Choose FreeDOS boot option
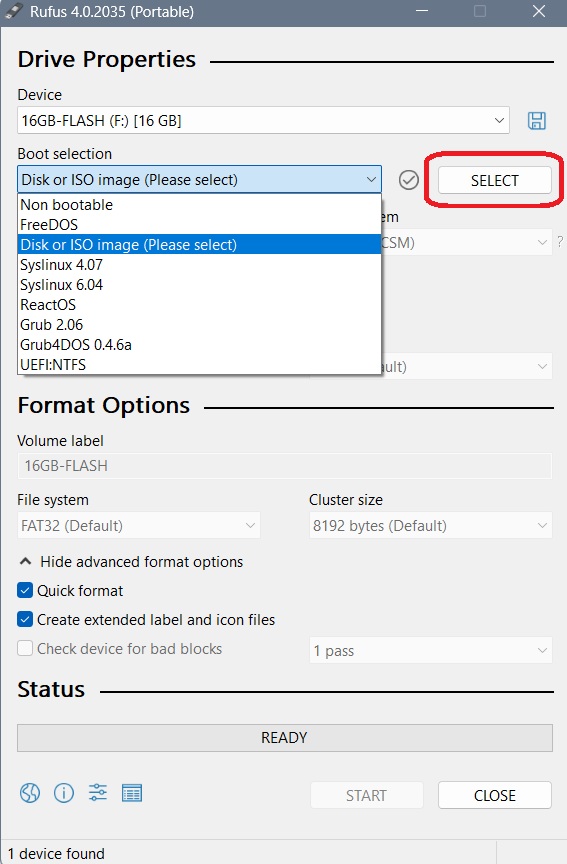This screenshot has height=864, width=567. [x=199, y=225]
